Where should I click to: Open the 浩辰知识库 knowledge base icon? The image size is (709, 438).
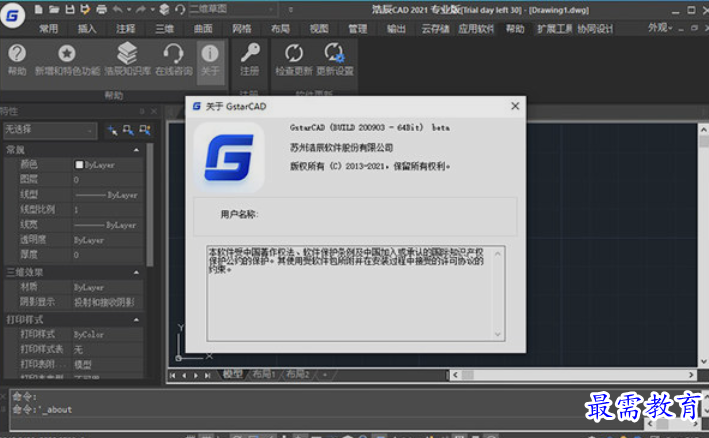pyautogui.click(x=127, y=59)
